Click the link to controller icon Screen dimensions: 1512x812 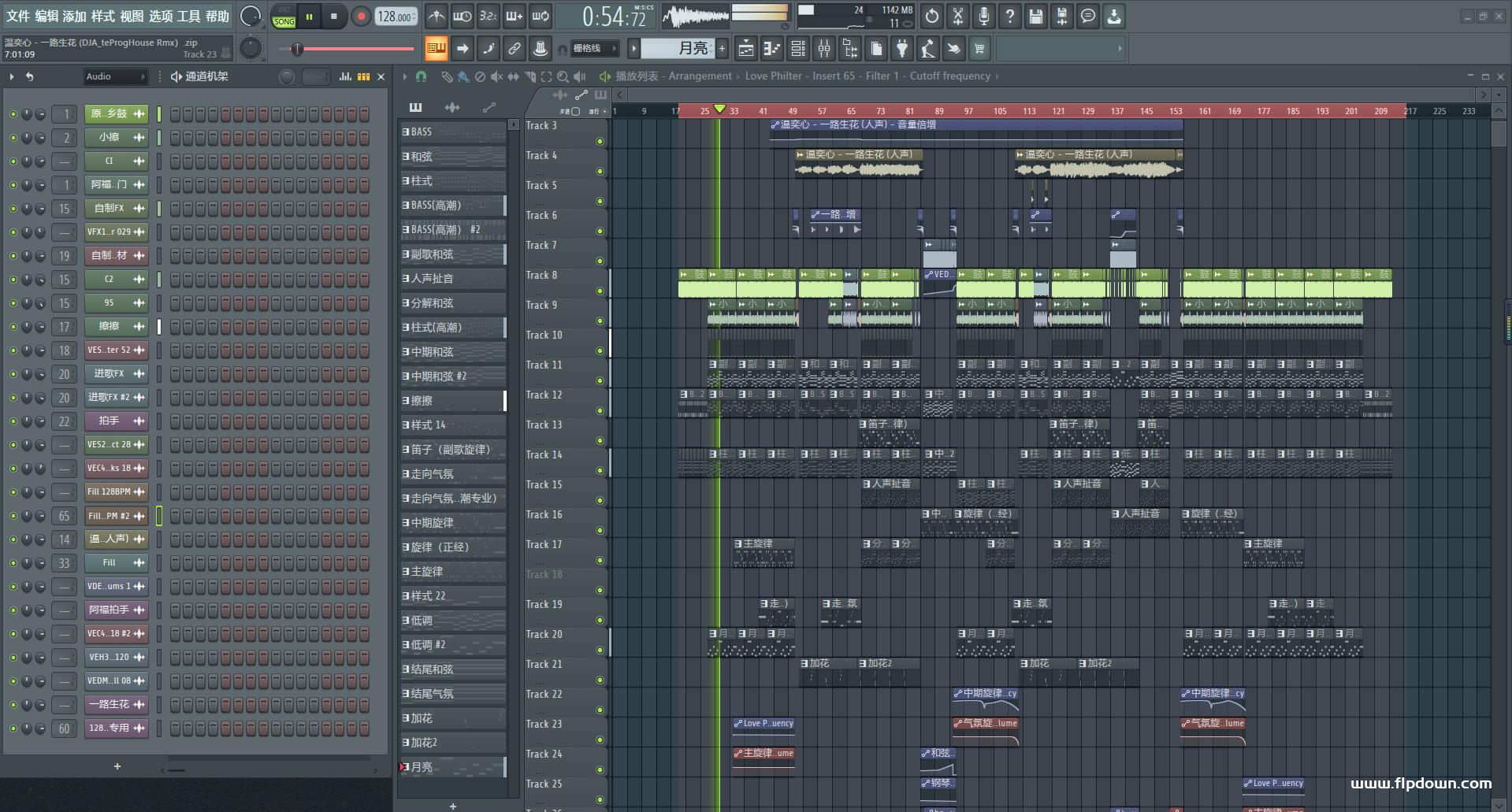[515, 49]
